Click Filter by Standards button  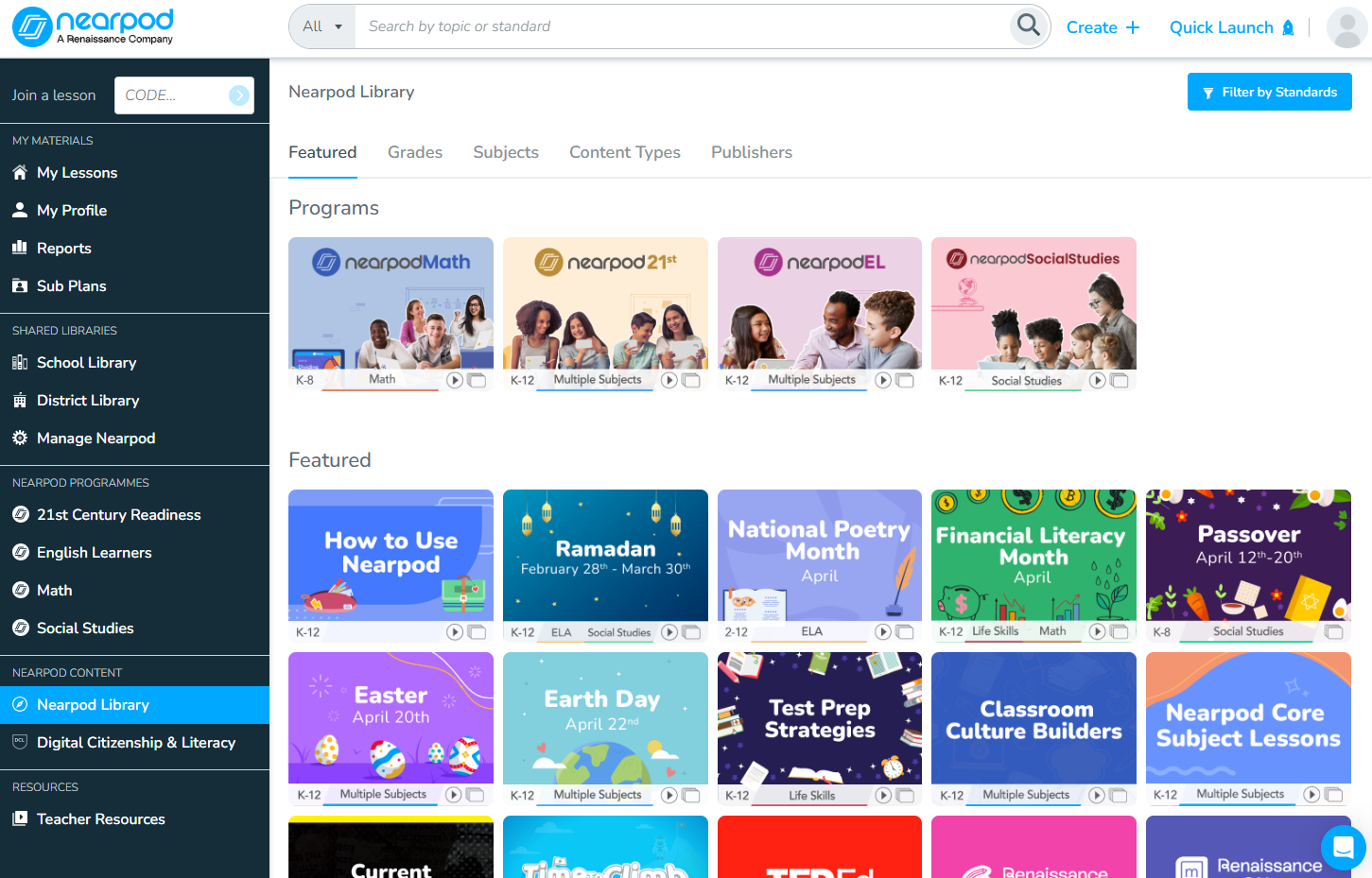pyautogui.click(x=1269, y=92)
